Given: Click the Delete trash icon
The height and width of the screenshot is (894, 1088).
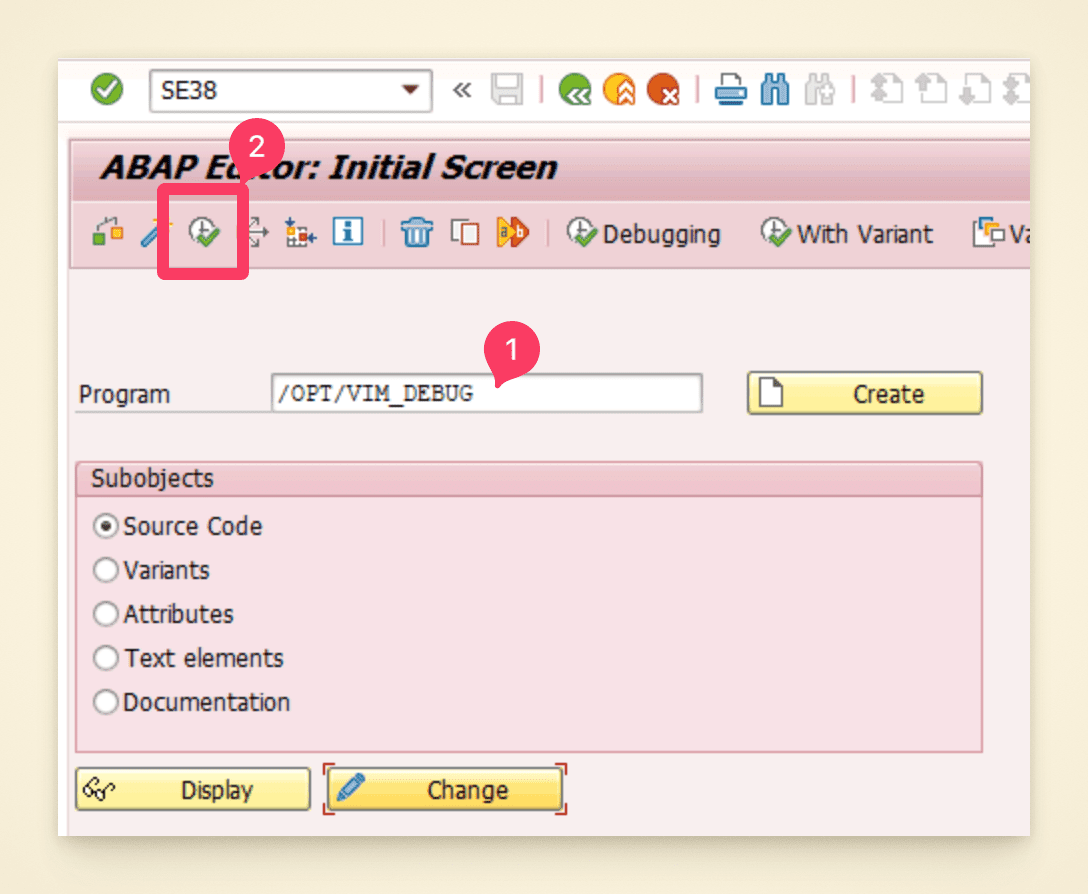Looking at the screenshot, I should (x=416, y=232).
